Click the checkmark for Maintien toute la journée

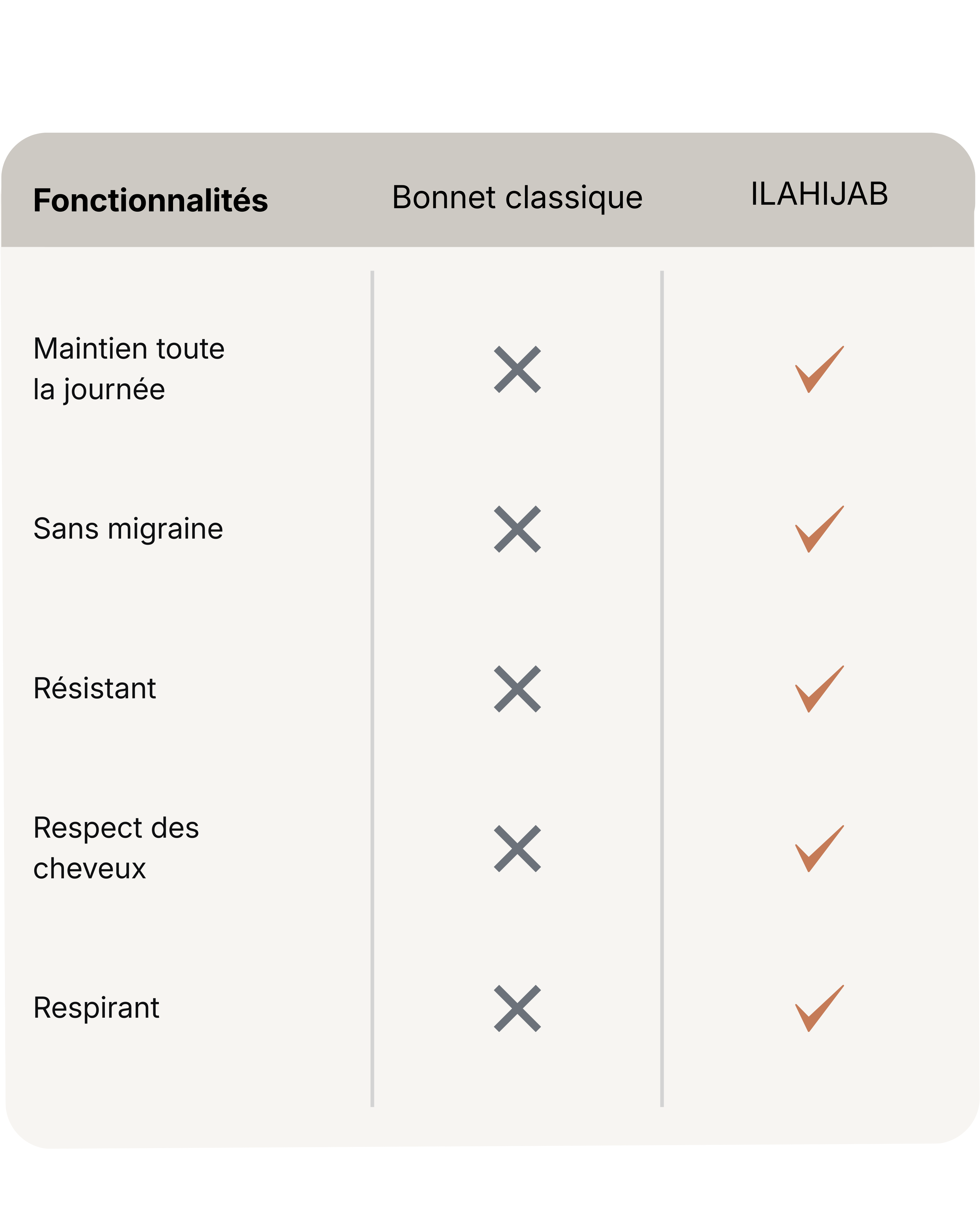pos(819,369)
